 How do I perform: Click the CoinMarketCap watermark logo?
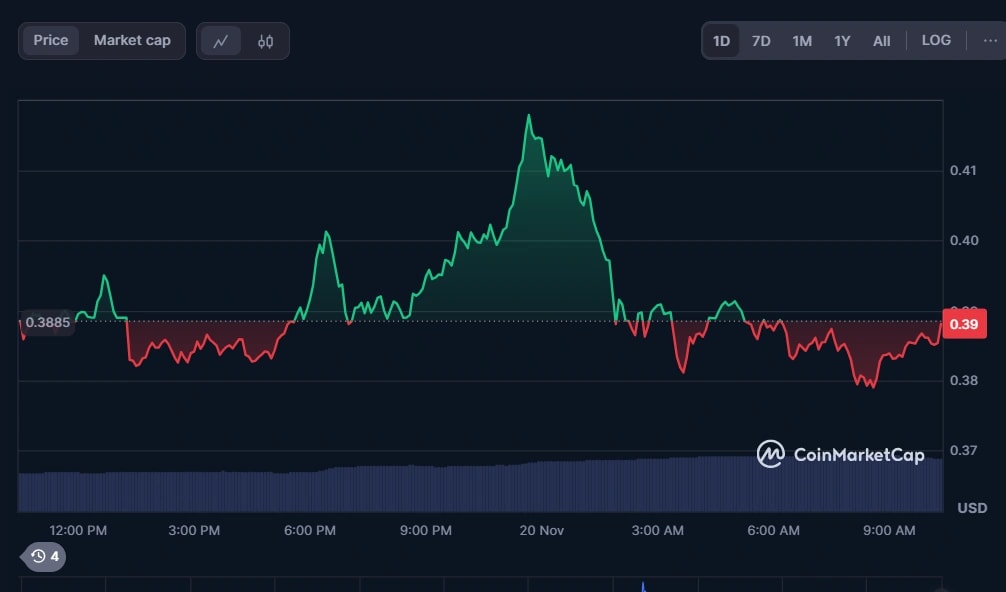770,453
